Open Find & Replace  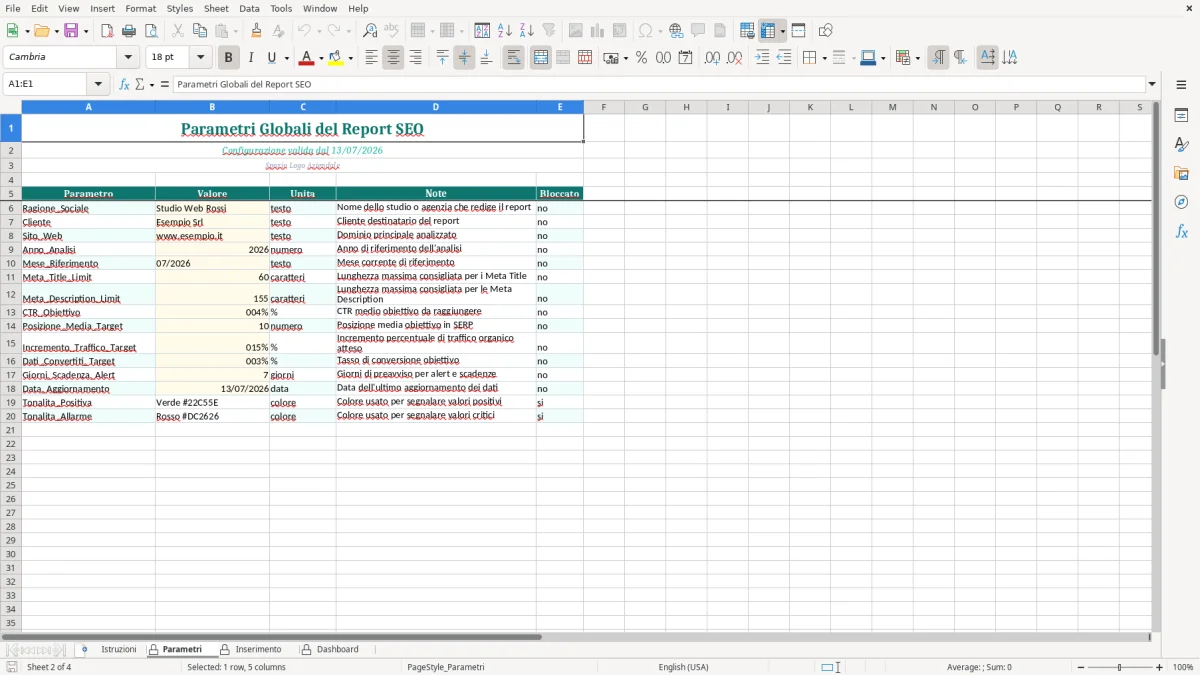[x=370, y=31]
